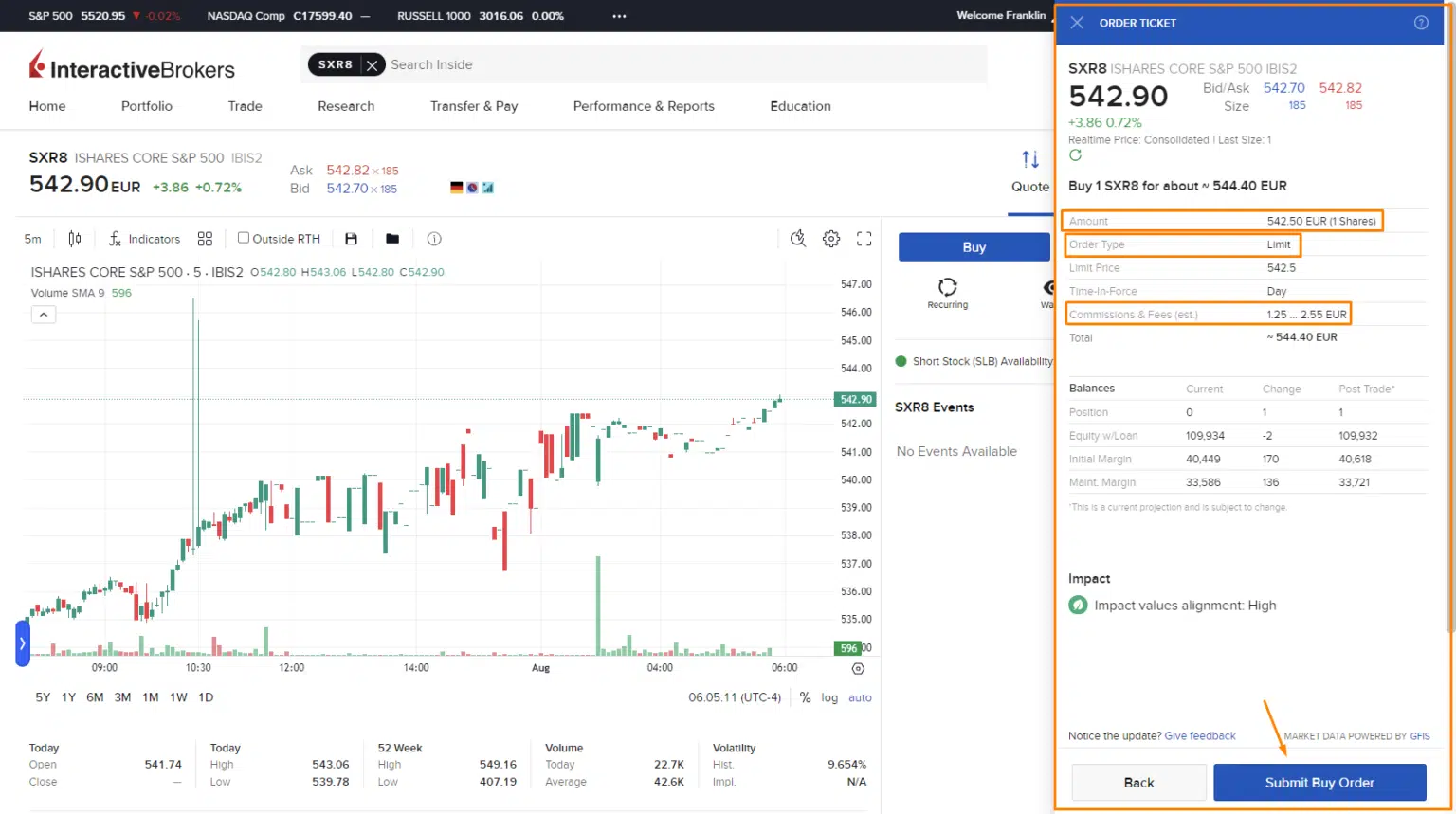This screenshot has width=1456, height=814.
Task: Set chart range to 1D
Action: coord(205,697)
